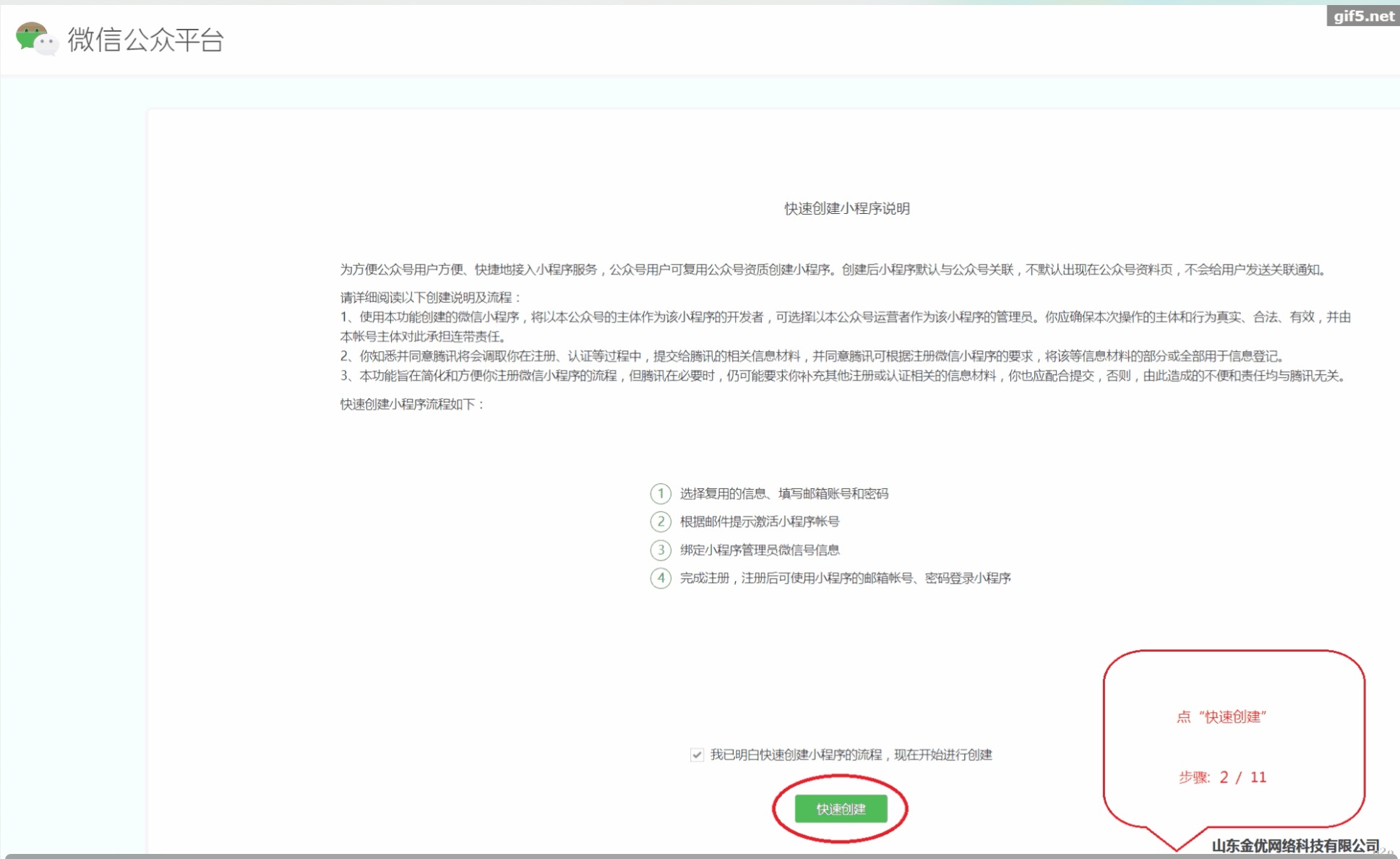Click the step 2 circle icon
Screen dimensions: 1400x859
(x=660, y=522)
